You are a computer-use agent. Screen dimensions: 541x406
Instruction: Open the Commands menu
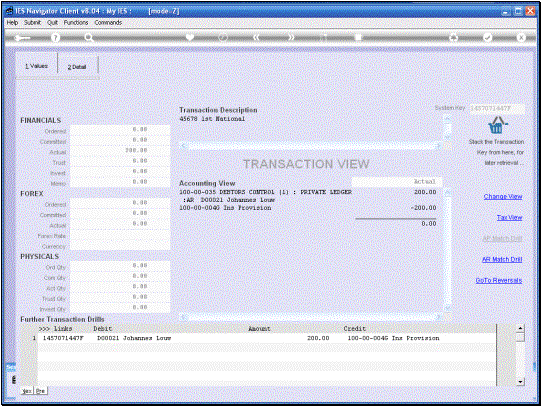[x=108, y=22]
